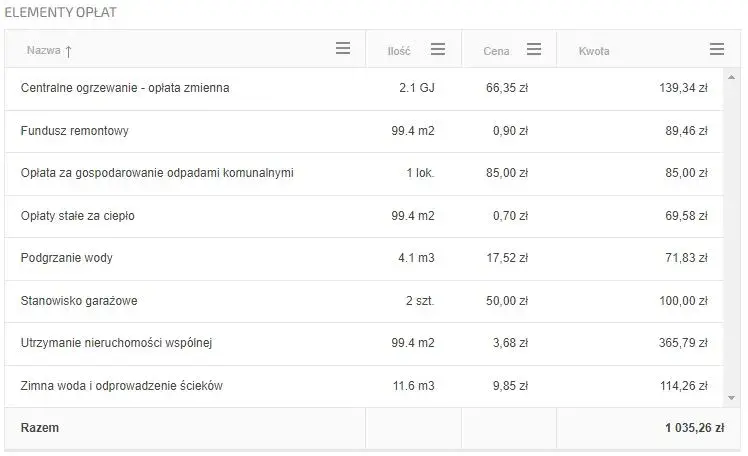This screenshot has width=748, height=456.
Task: Select the 'Opłaty stałe za ciepło' row
Action: (x=364, y=216)
